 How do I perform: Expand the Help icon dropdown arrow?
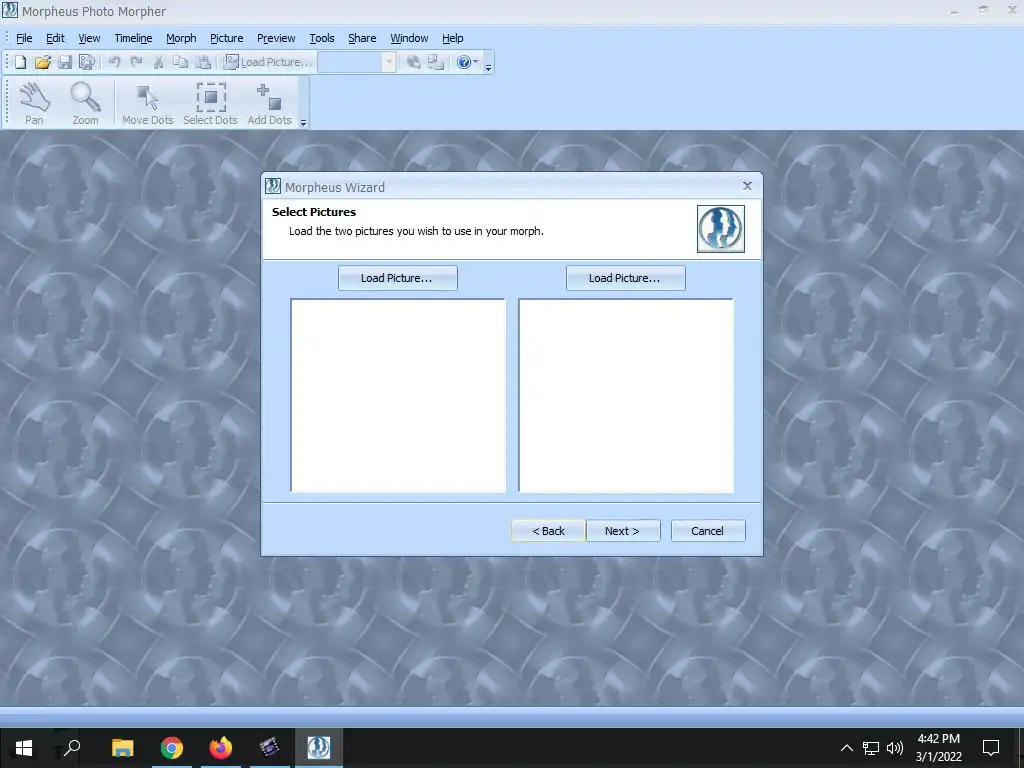(x=475, y=62)
